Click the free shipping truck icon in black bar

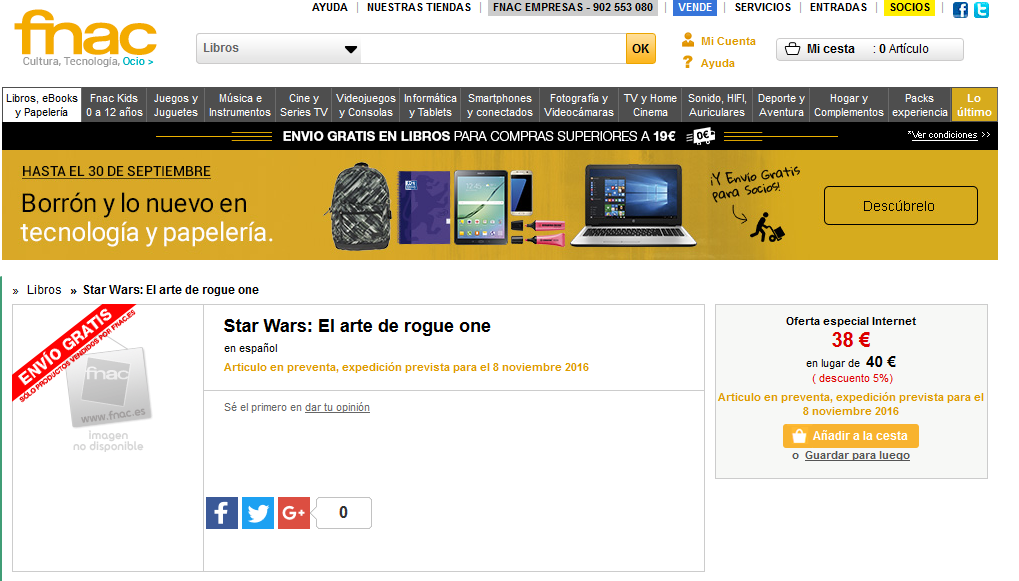(701, 136)
